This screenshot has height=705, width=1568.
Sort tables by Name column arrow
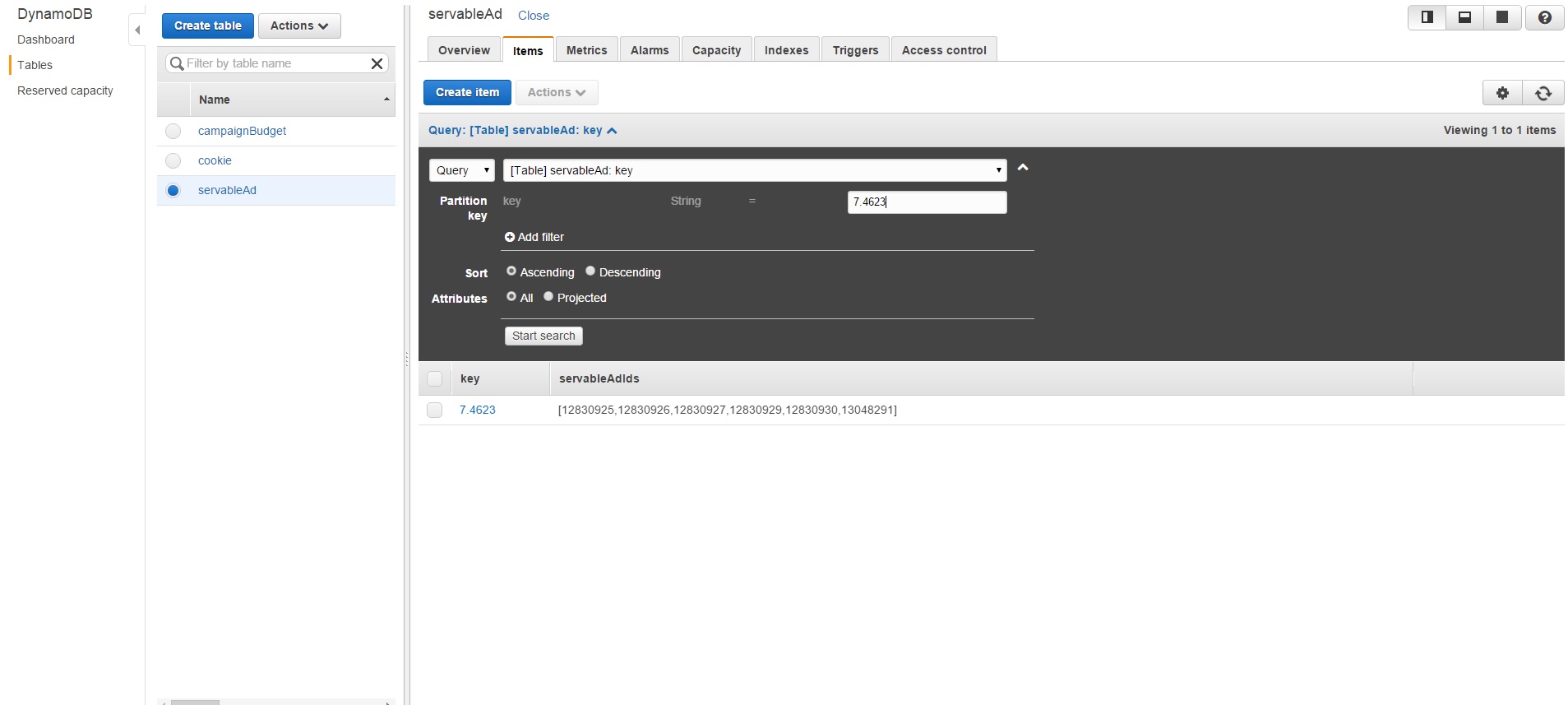pos(386,100)
